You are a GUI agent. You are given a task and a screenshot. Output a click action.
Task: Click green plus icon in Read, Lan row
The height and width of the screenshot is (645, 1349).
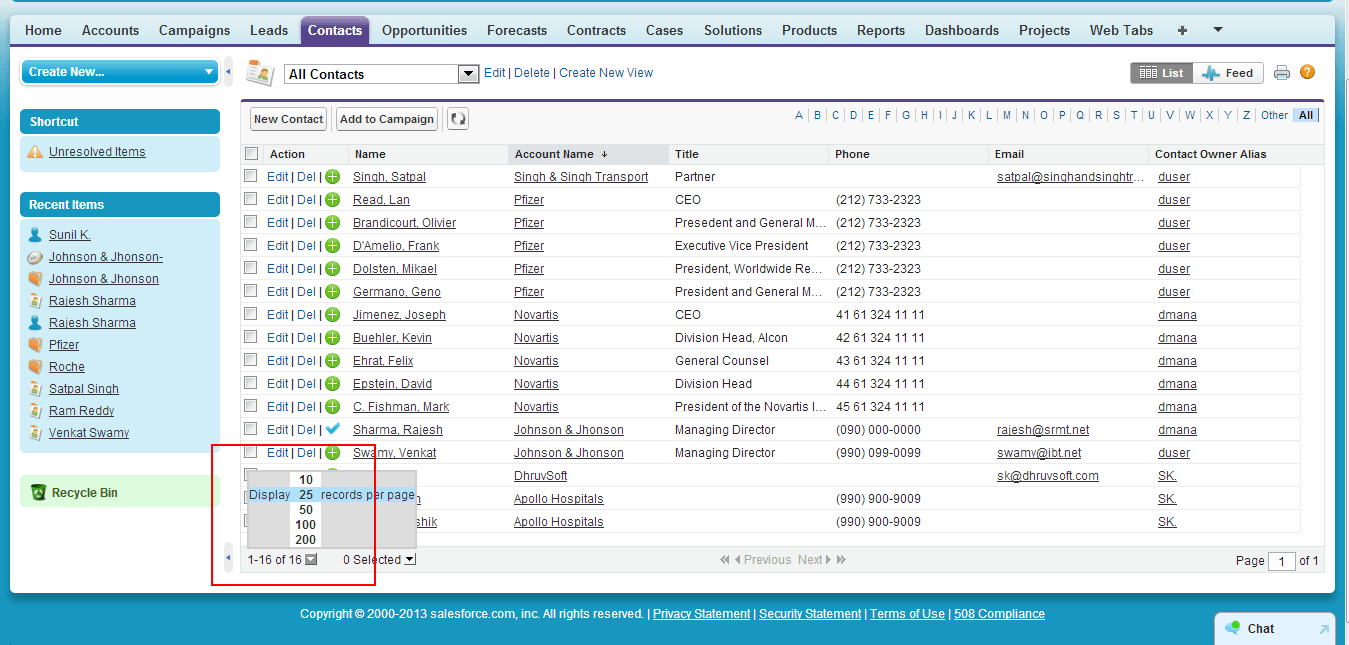tap(333, 200)
